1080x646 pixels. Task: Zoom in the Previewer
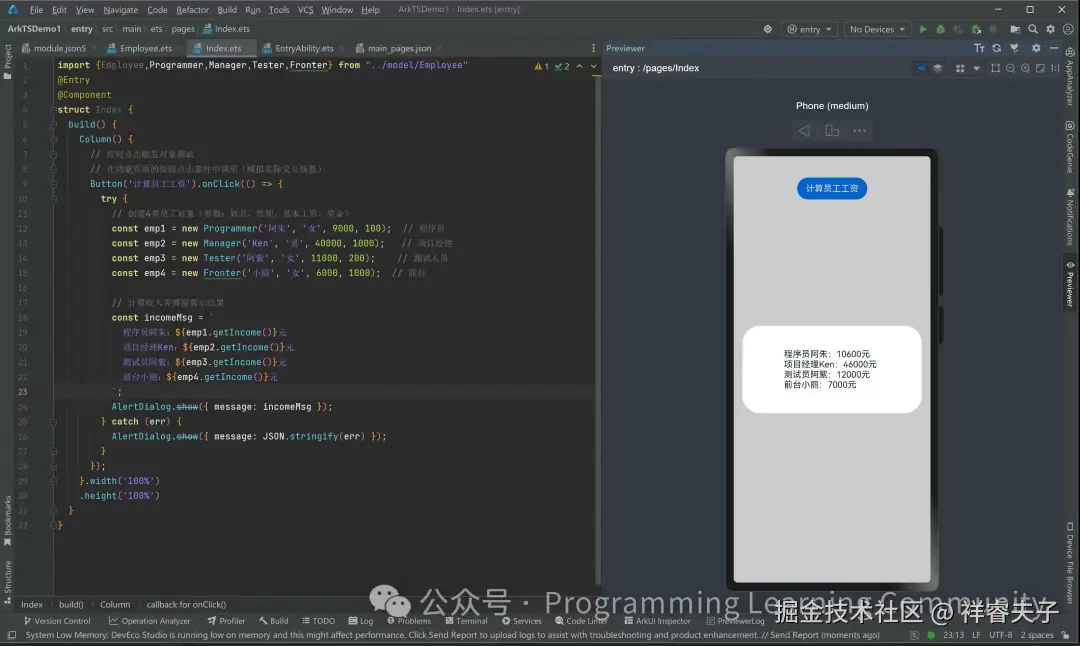pos(1026,68)
